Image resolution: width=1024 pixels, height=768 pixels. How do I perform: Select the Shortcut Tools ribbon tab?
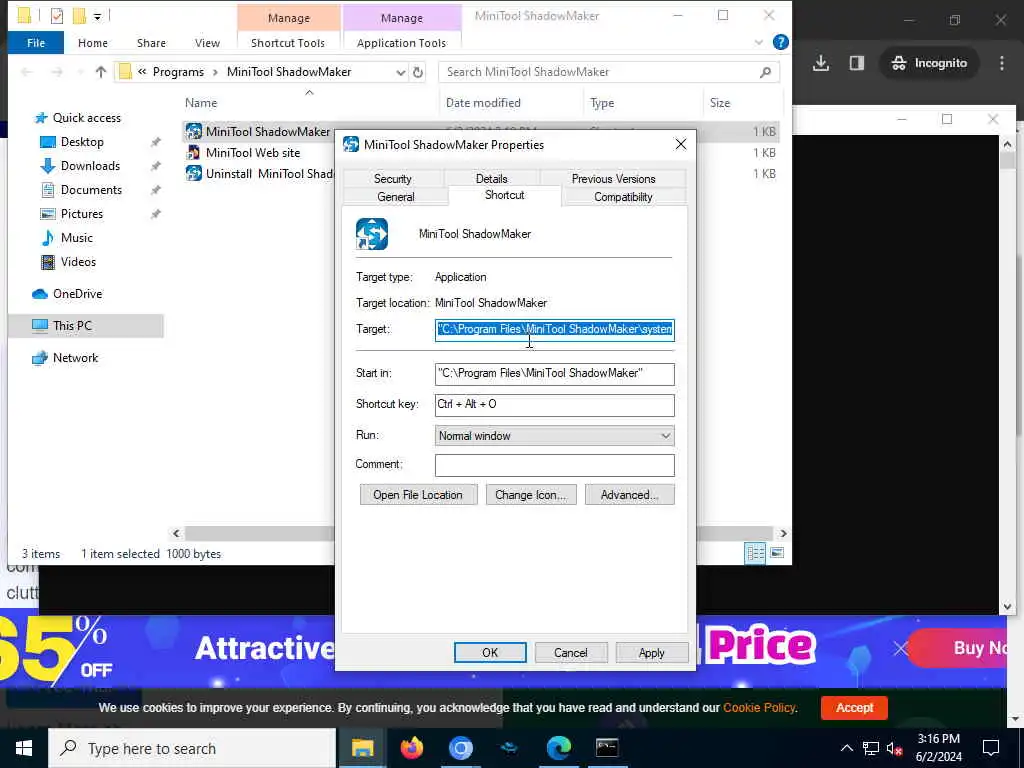[x=288, y=43]
